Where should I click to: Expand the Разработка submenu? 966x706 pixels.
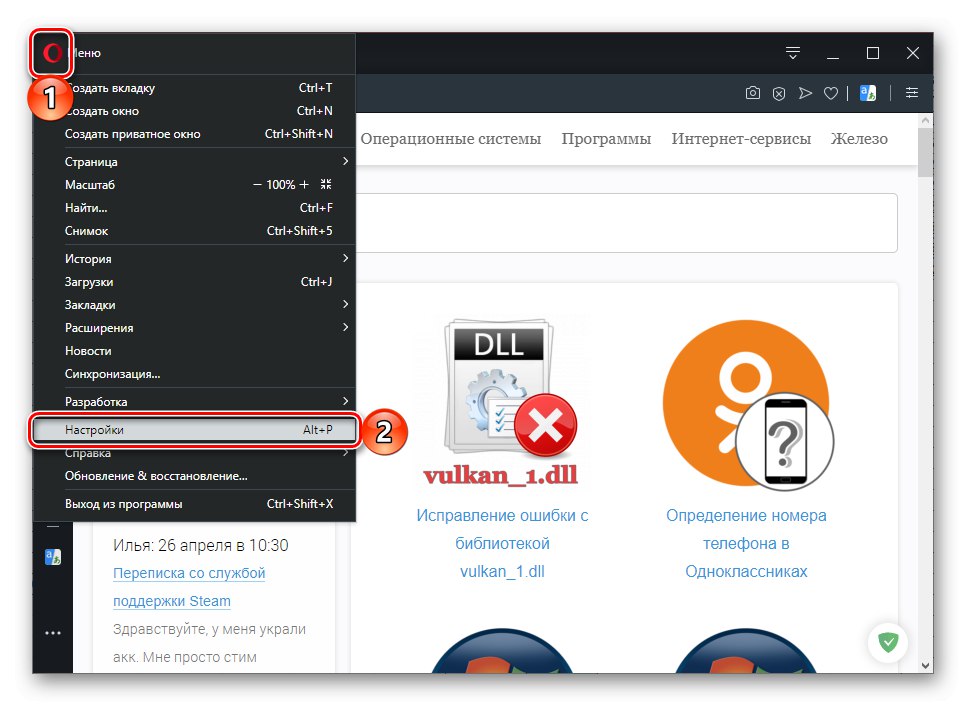tap(194, 402)
